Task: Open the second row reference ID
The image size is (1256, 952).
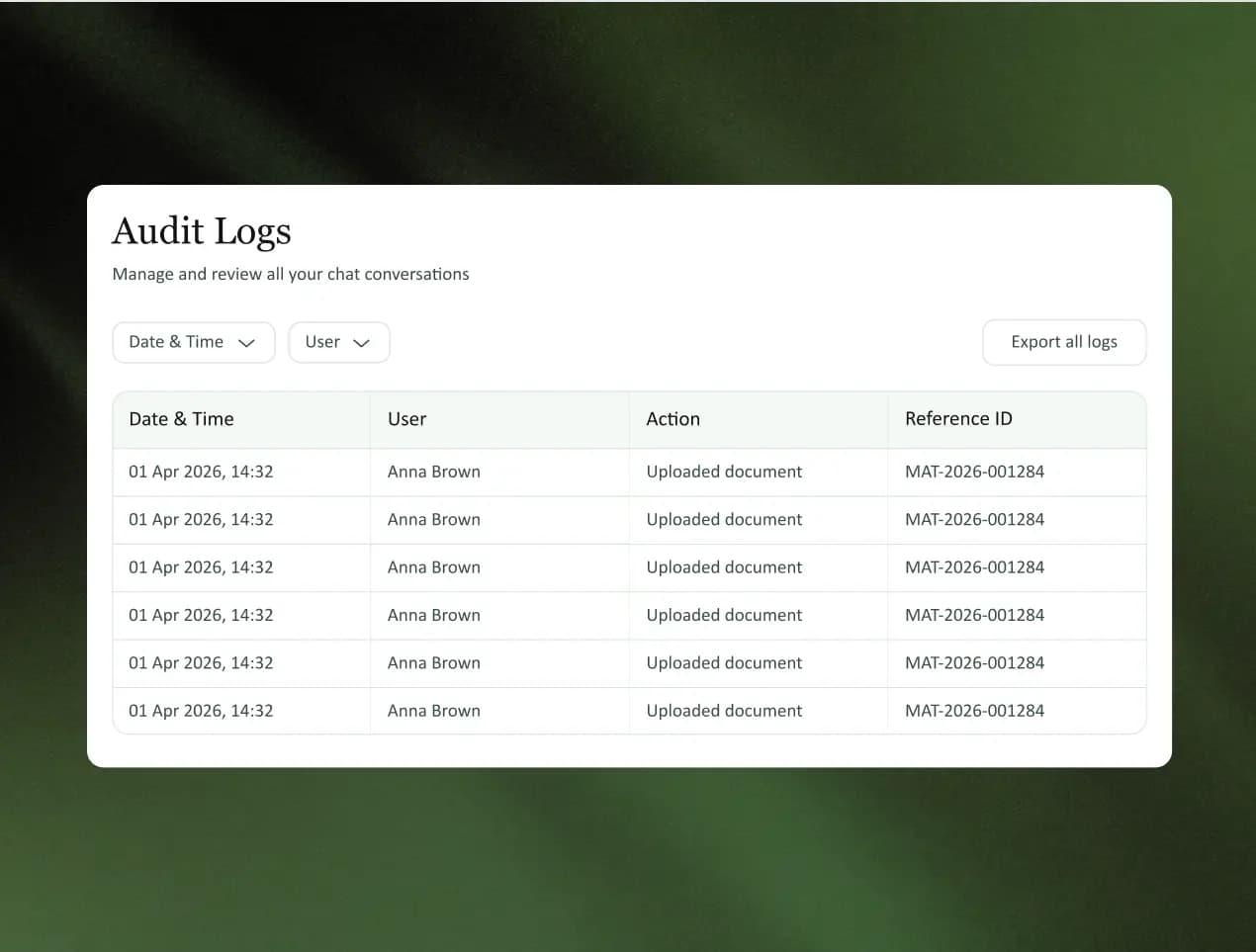Action: click(x=974, y=519)
